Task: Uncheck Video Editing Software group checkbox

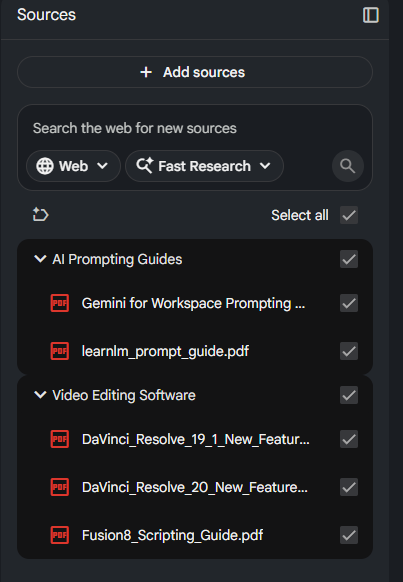Action: [349, 395]
